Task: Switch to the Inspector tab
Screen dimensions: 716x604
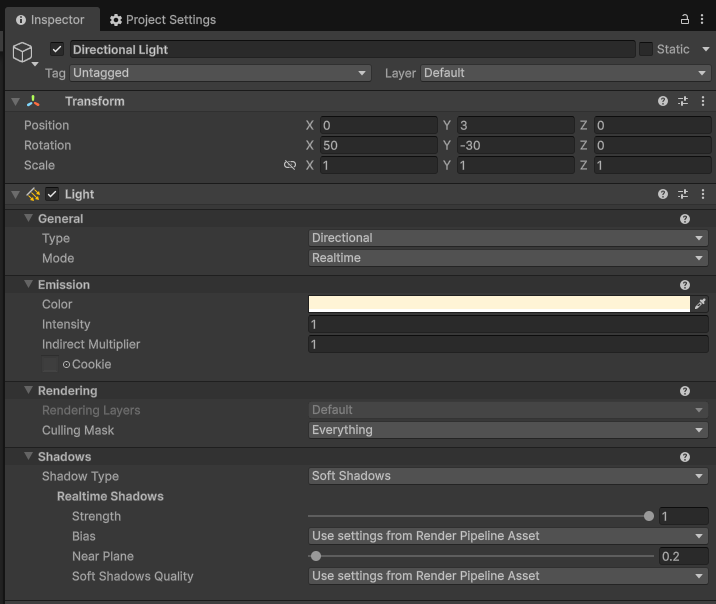Action: click(x=51, y=20)
